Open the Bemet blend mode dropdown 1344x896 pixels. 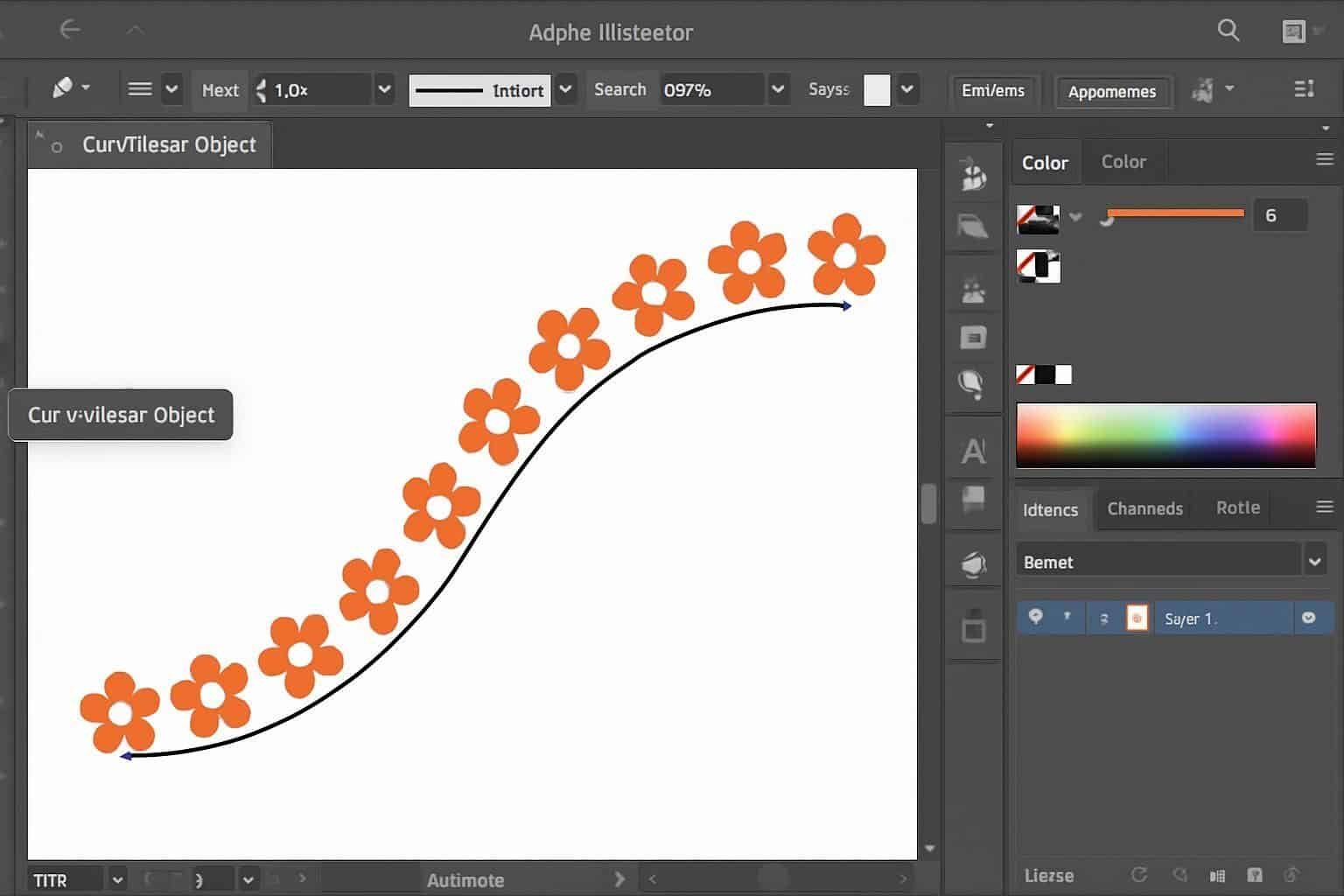(x=1313, y=561)
